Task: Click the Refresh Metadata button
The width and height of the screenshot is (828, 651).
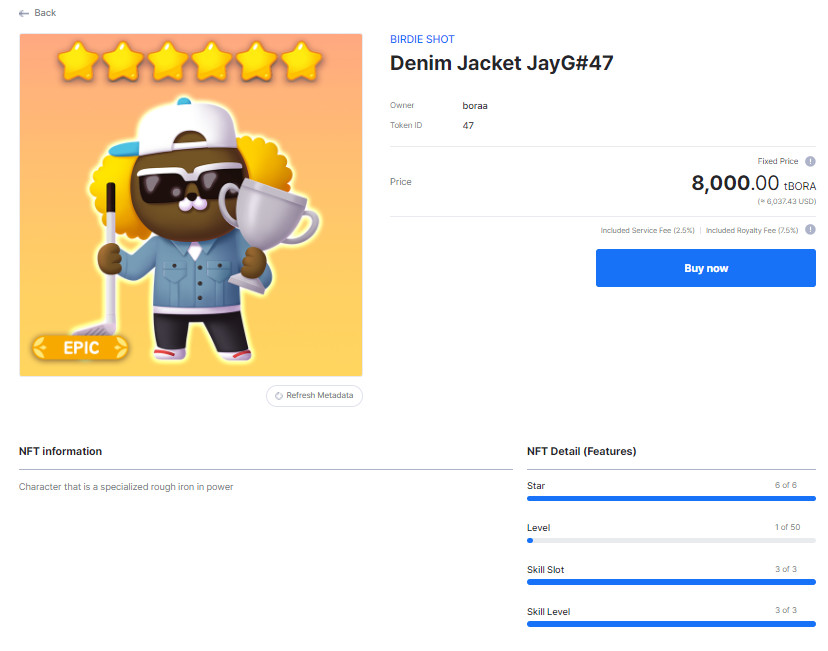Action: click(x=314, y=395)
